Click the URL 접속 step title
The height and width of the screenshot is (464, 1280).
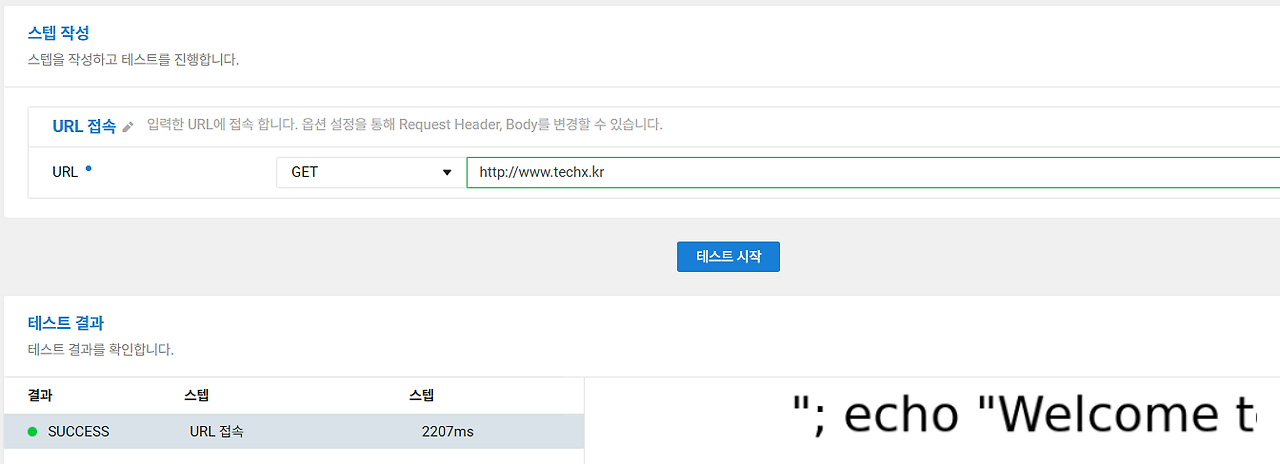tap(84, 127)
